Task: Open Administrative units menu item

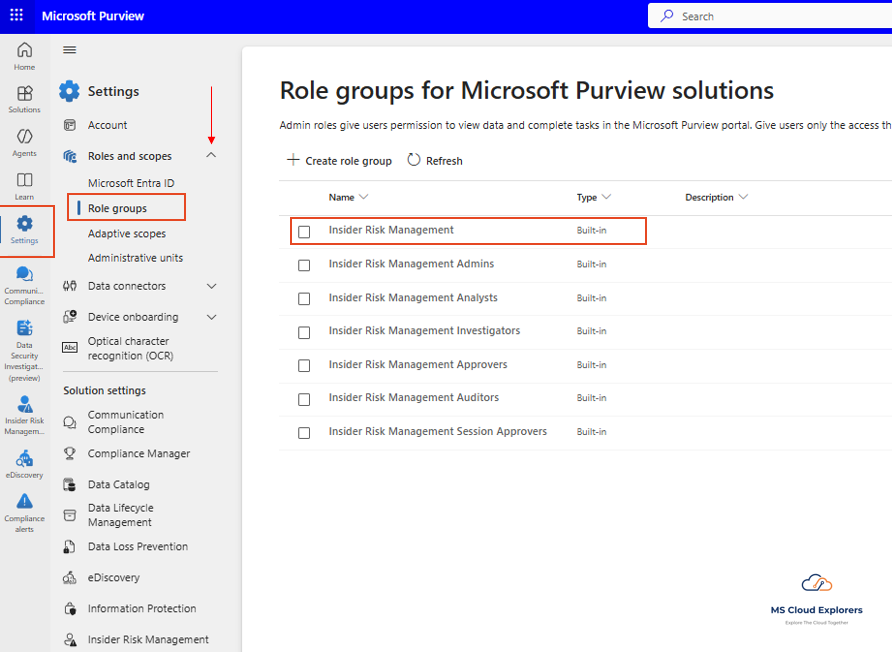Action: pyautogui.click(x=135, y=258)
